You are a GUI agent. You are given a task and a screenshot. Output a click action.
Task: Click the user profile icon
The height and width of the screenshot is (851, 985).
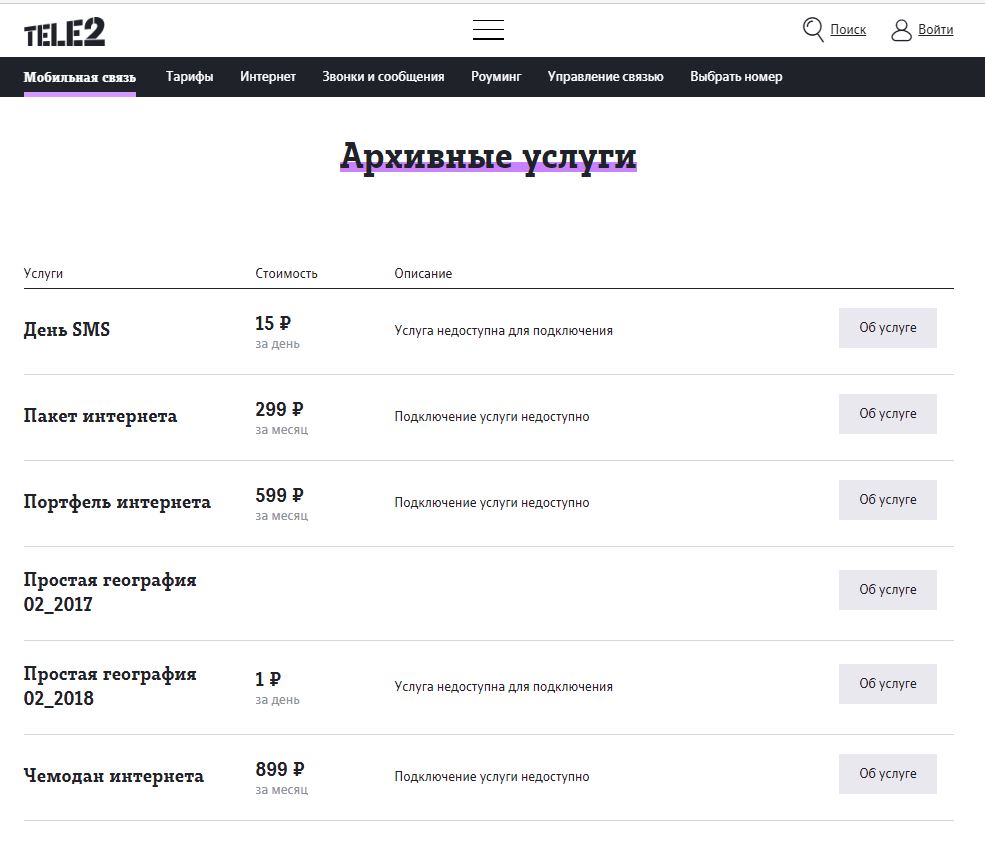click(901, 30)
